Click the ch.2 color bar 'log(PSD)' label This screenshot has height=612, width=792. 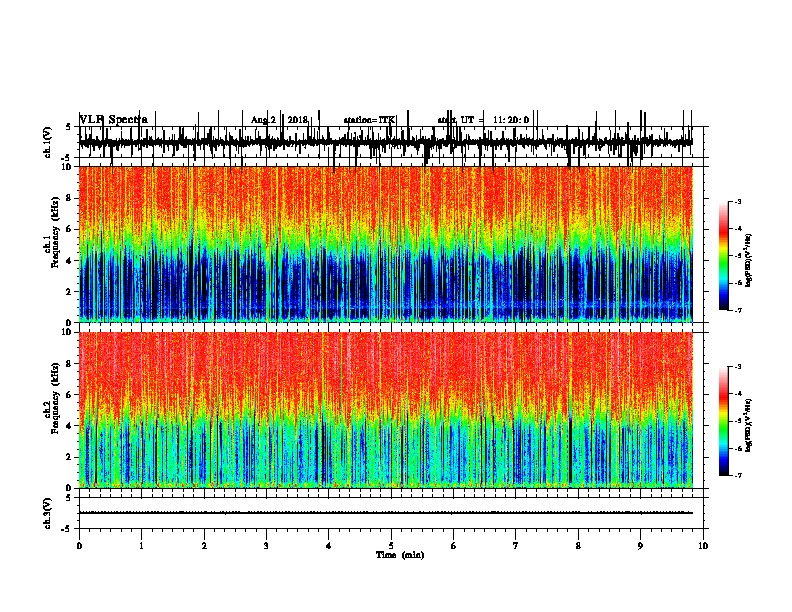point(748,425)
